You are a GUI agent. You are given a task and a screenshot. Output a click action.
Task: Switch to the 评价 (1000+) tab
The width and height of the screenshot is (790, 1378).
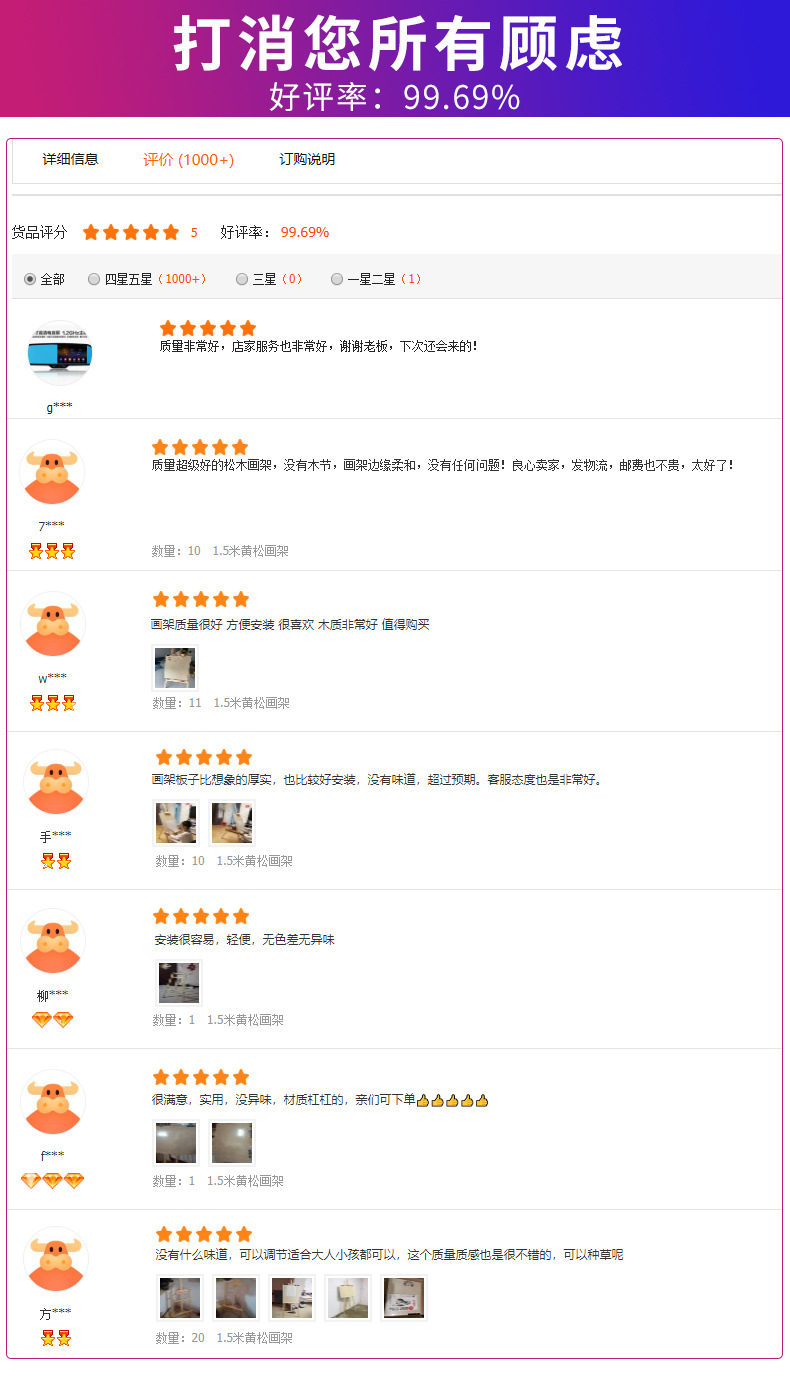pos(188,160)
